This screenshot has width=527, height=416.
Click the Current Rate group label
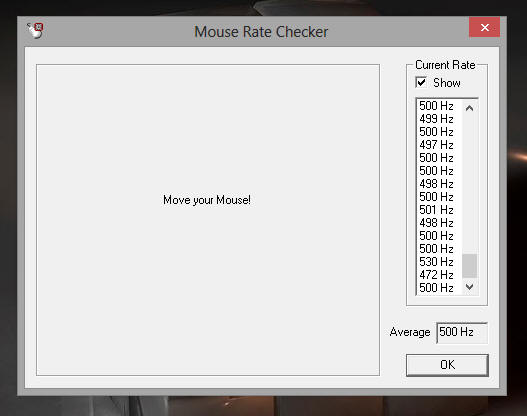click(445, 65)
